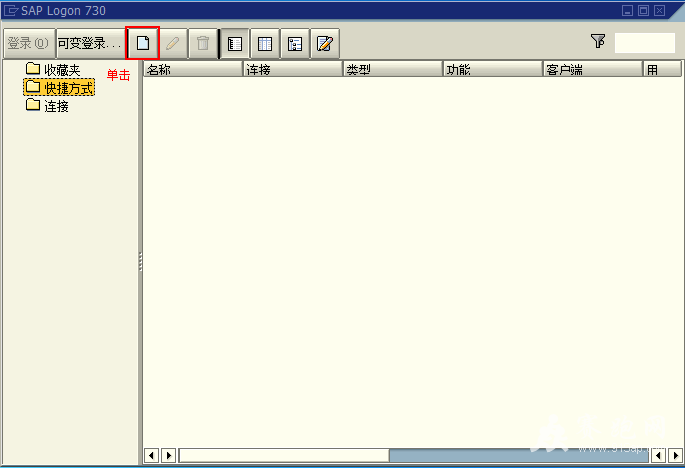Screen dimensions: 685x468
Task: Click the 登录 logon button
Action: tap(29, 43)
